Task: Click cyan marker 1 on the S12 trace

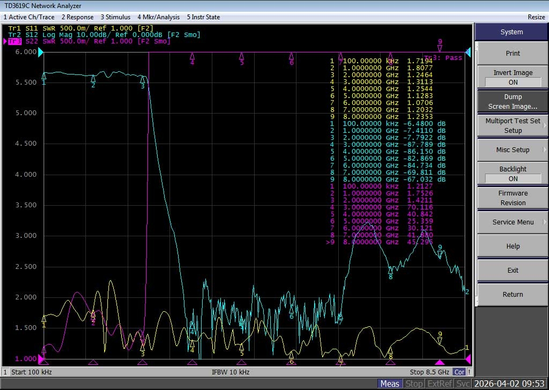Action: 44,78
